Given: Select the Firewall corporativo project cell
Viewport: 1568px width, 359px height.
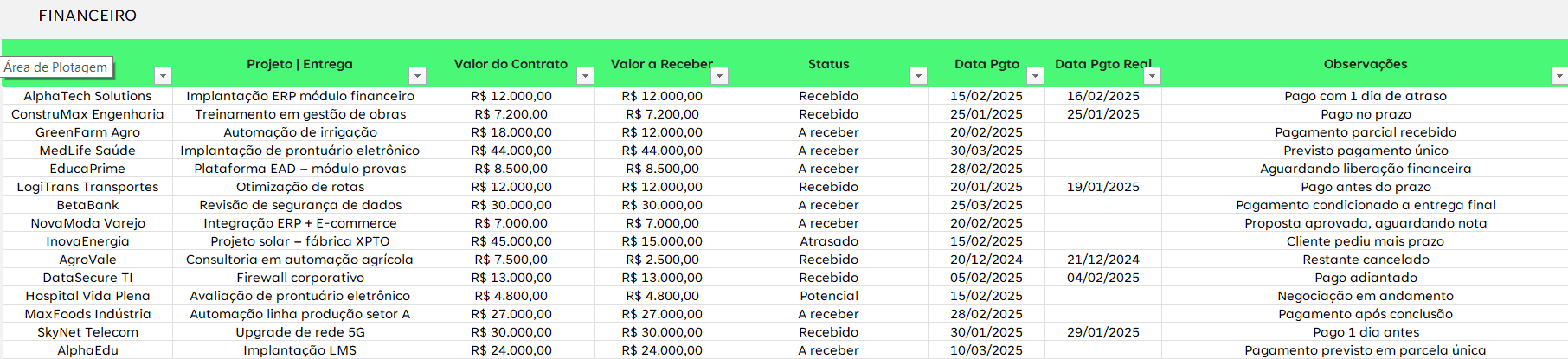Looking at the screenshot, I should 300,278.
